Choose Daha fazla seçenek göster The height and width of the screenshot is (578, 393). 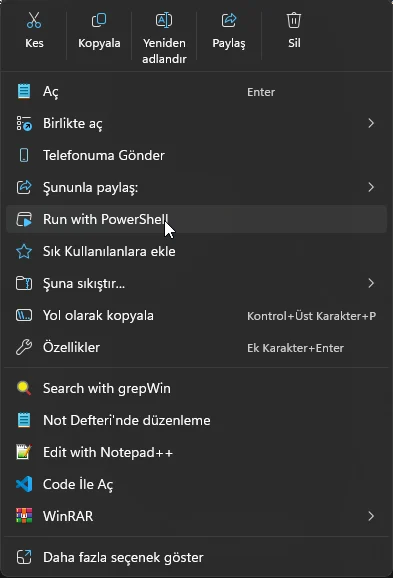point(196,557)
